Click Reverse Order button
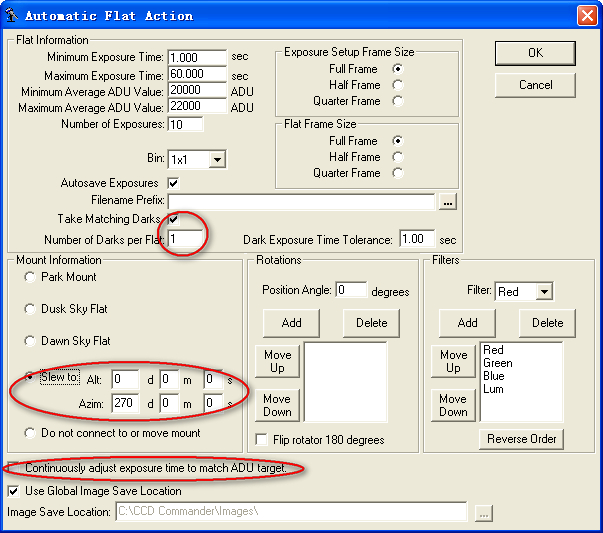This screenshot has width=603, height=533. pos(522,439)
